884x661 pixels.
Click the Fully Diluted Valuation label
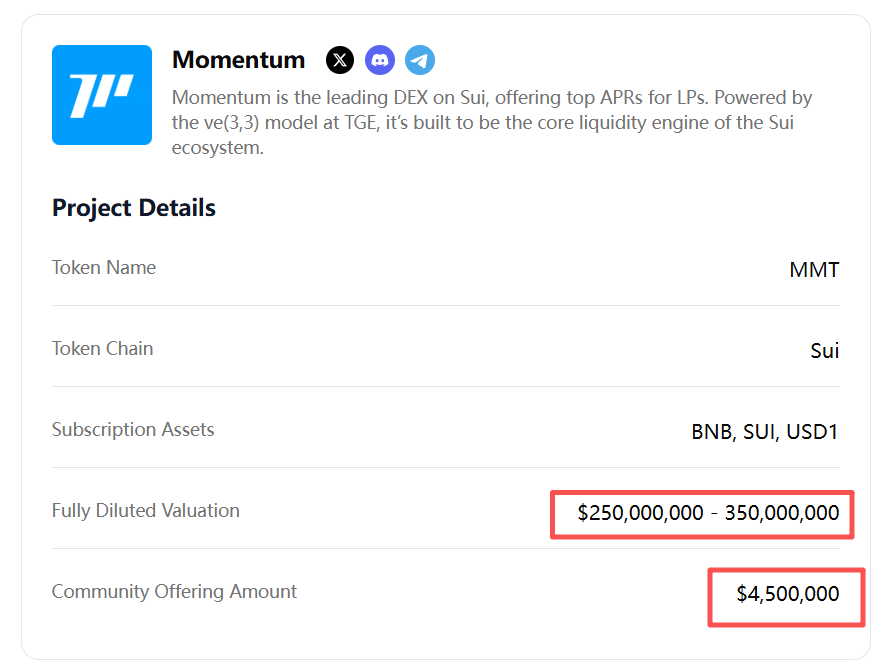click(x=146, y=510)
